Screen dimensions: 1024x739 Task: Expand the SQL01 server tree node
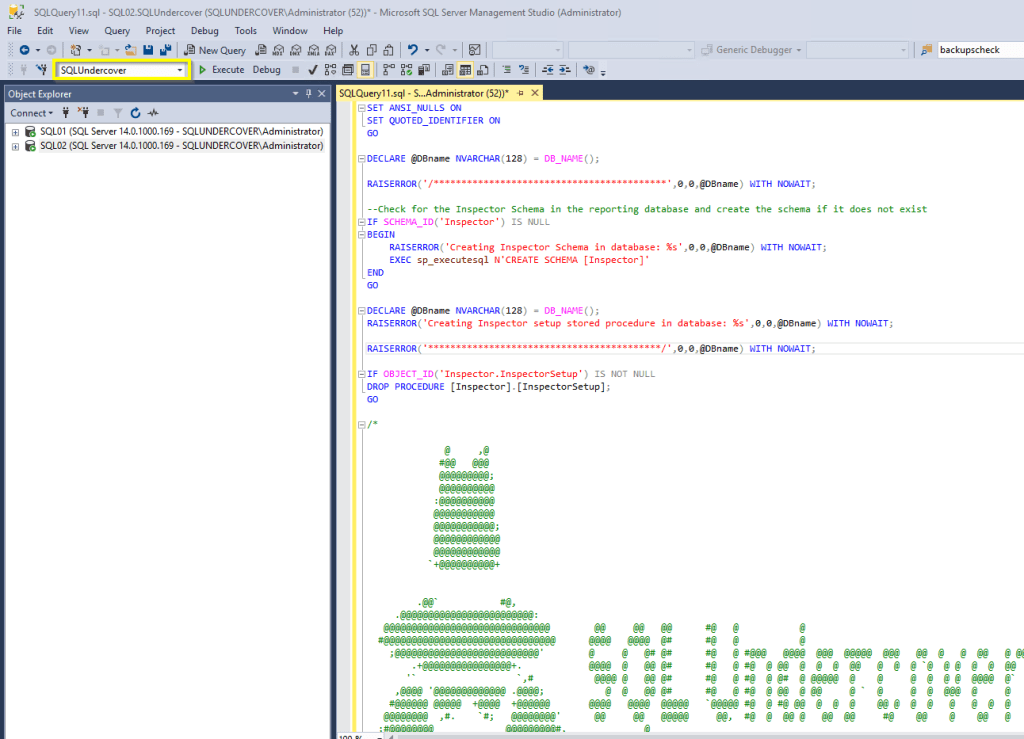click(x=14, y=131)
